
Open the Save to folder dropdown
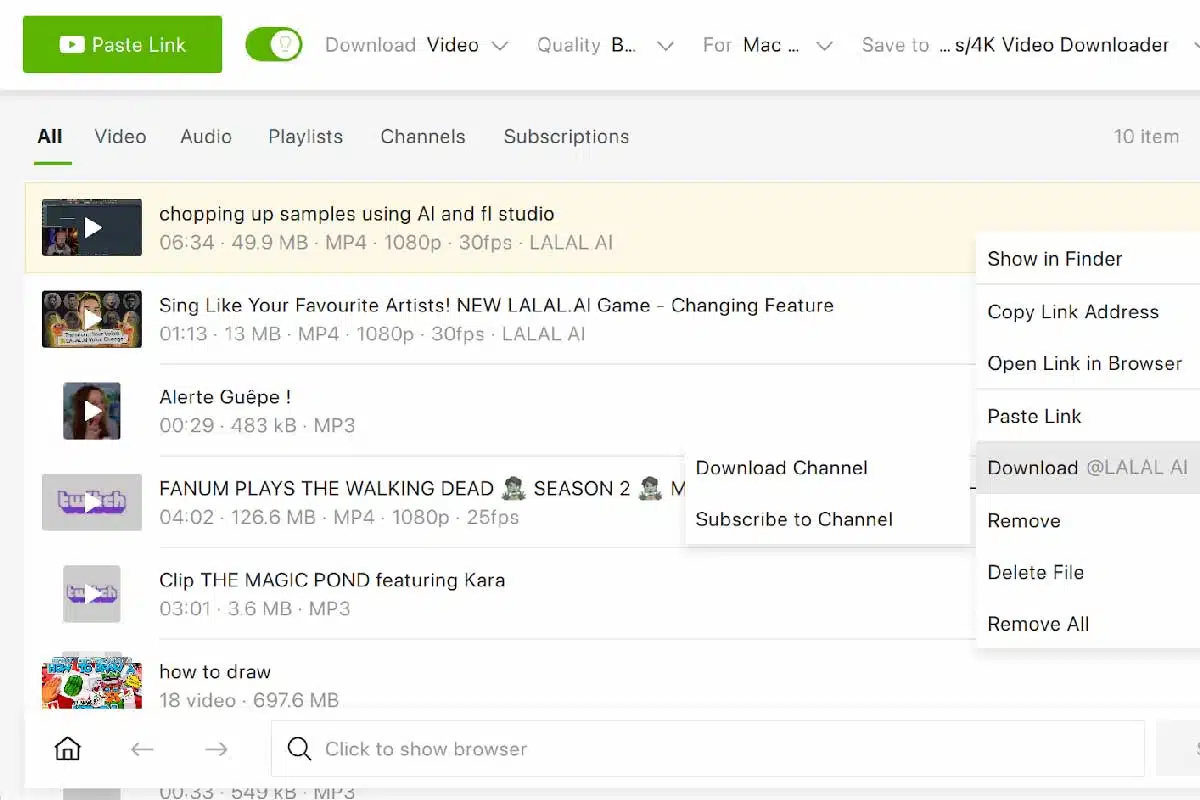[1030, 45]
